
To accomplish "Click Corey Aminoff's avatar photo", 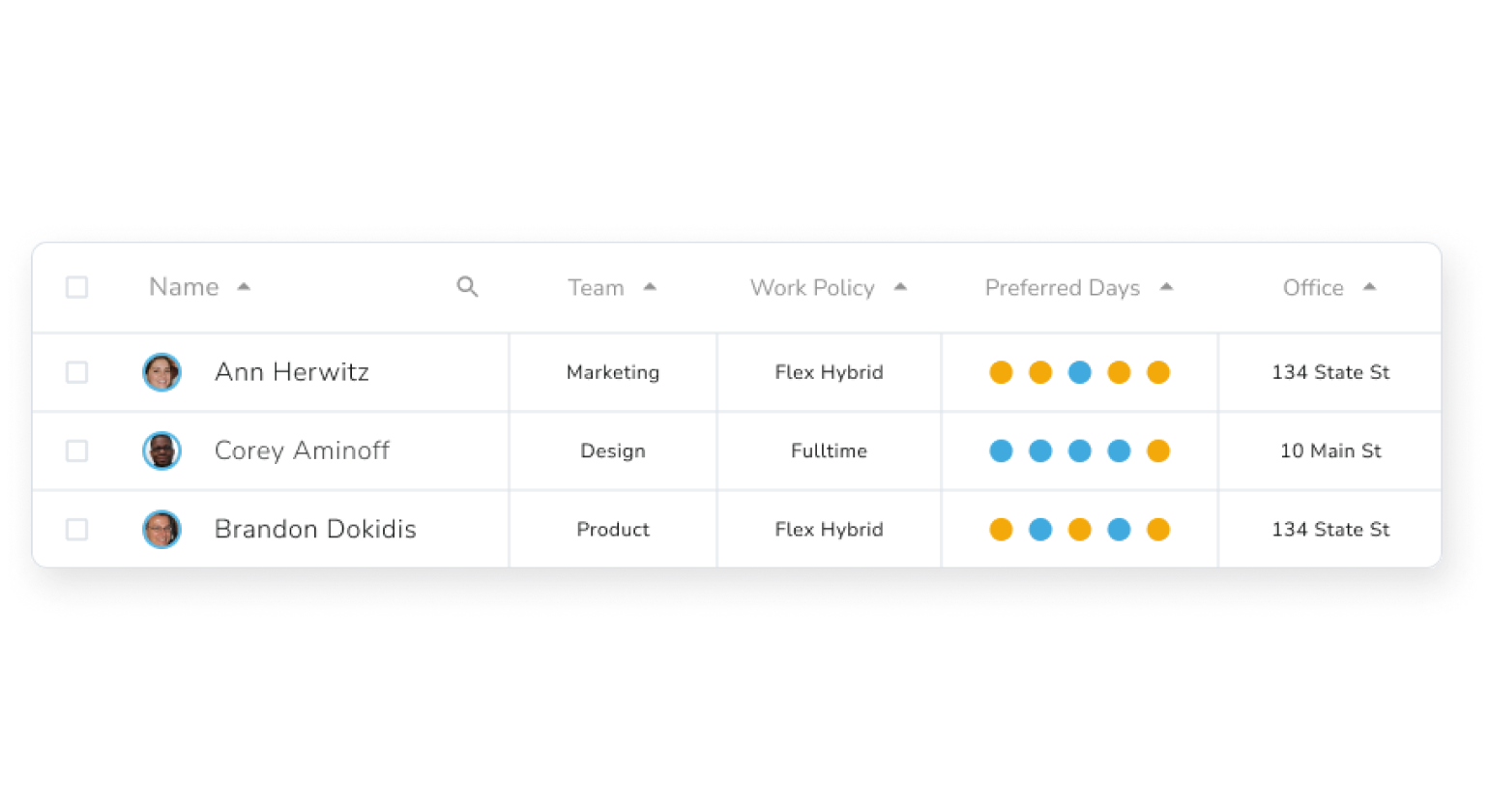I will [x=161, y=450].
